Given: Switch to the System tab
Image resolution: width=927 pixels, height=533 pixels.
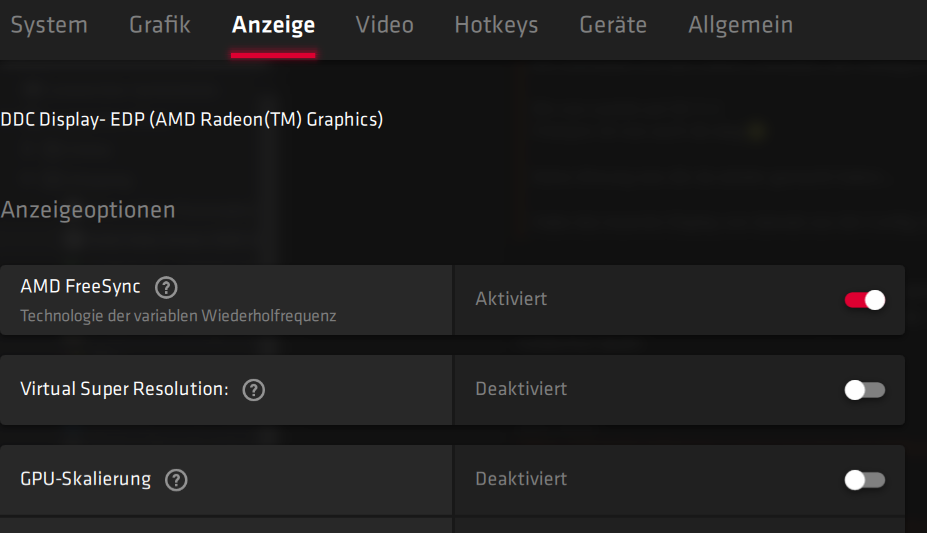Looking at the screenshot, I should [49, 25].
